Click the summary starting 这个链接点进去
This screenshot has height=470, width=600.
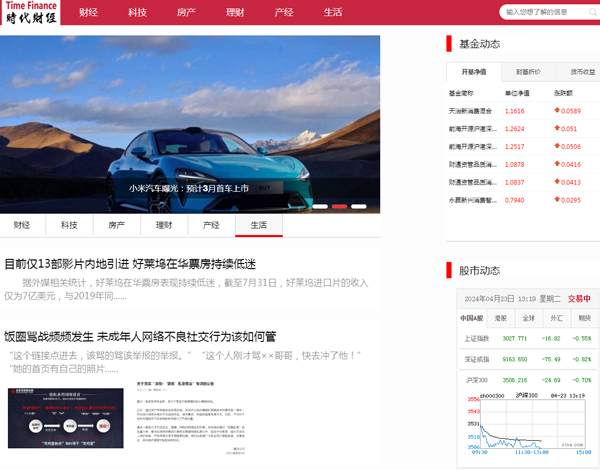185,362
